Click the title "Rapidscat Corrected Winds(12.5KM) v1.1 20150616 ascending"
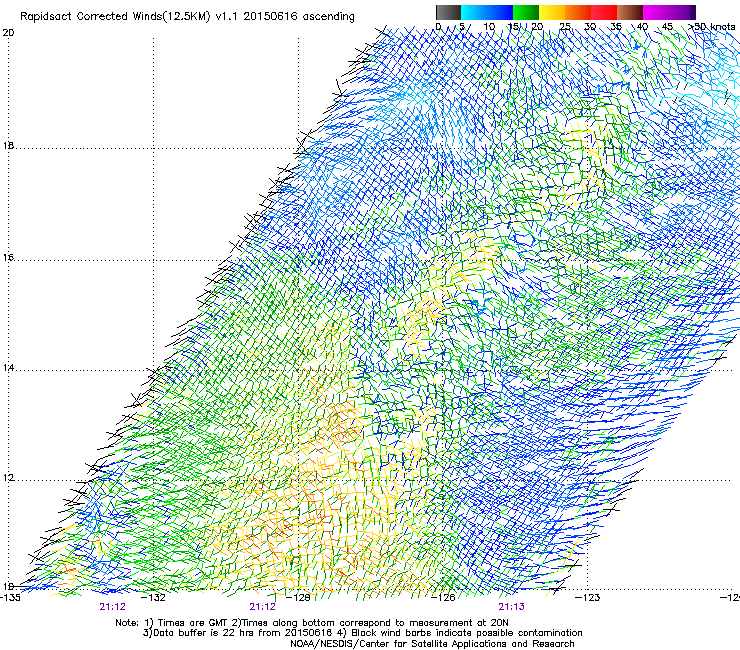 pyautogui.click(x=187, y=17)
